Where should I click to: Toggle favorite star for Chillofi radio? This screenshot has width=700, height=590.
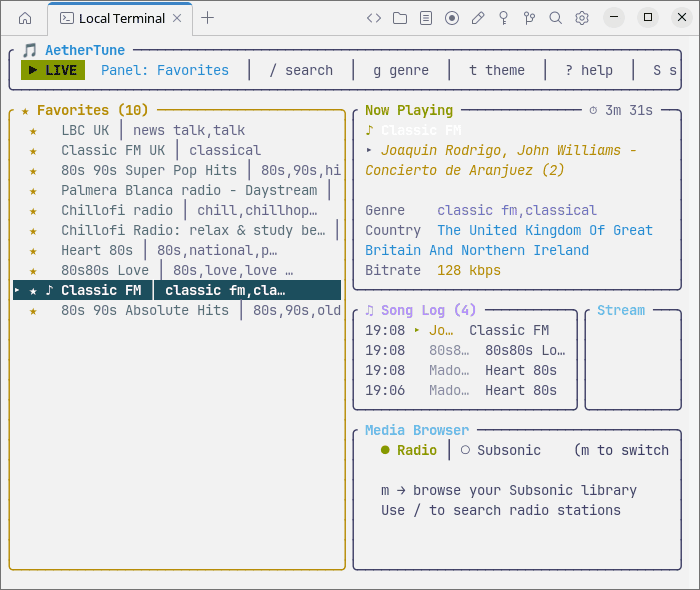click(x=33, y=212)
